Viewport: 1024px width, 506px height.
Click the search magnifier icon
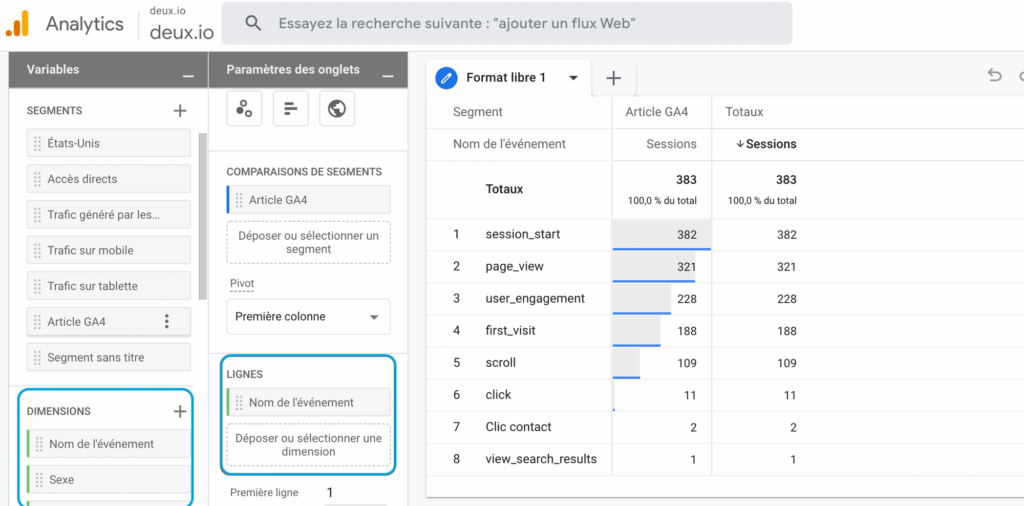click(253, 24)
